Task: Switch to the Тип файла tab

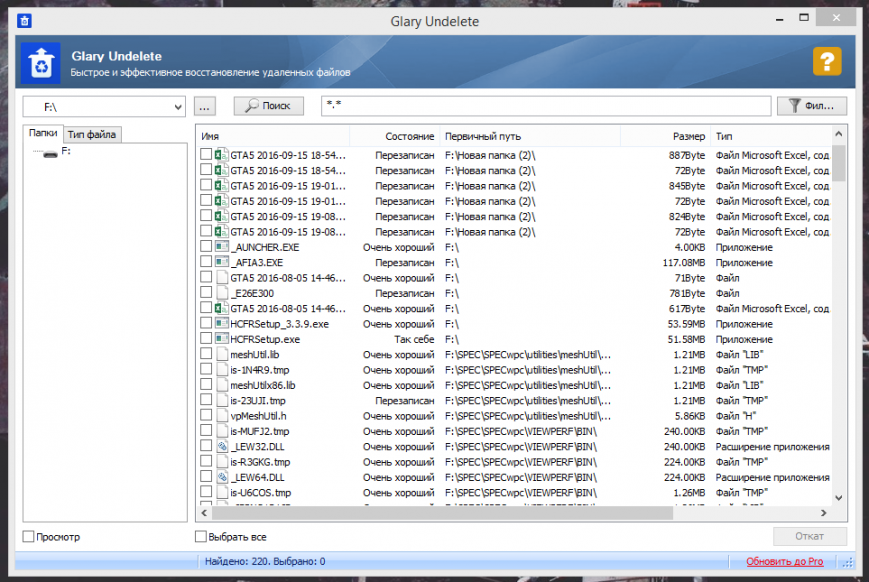Action: click(92, 134)
